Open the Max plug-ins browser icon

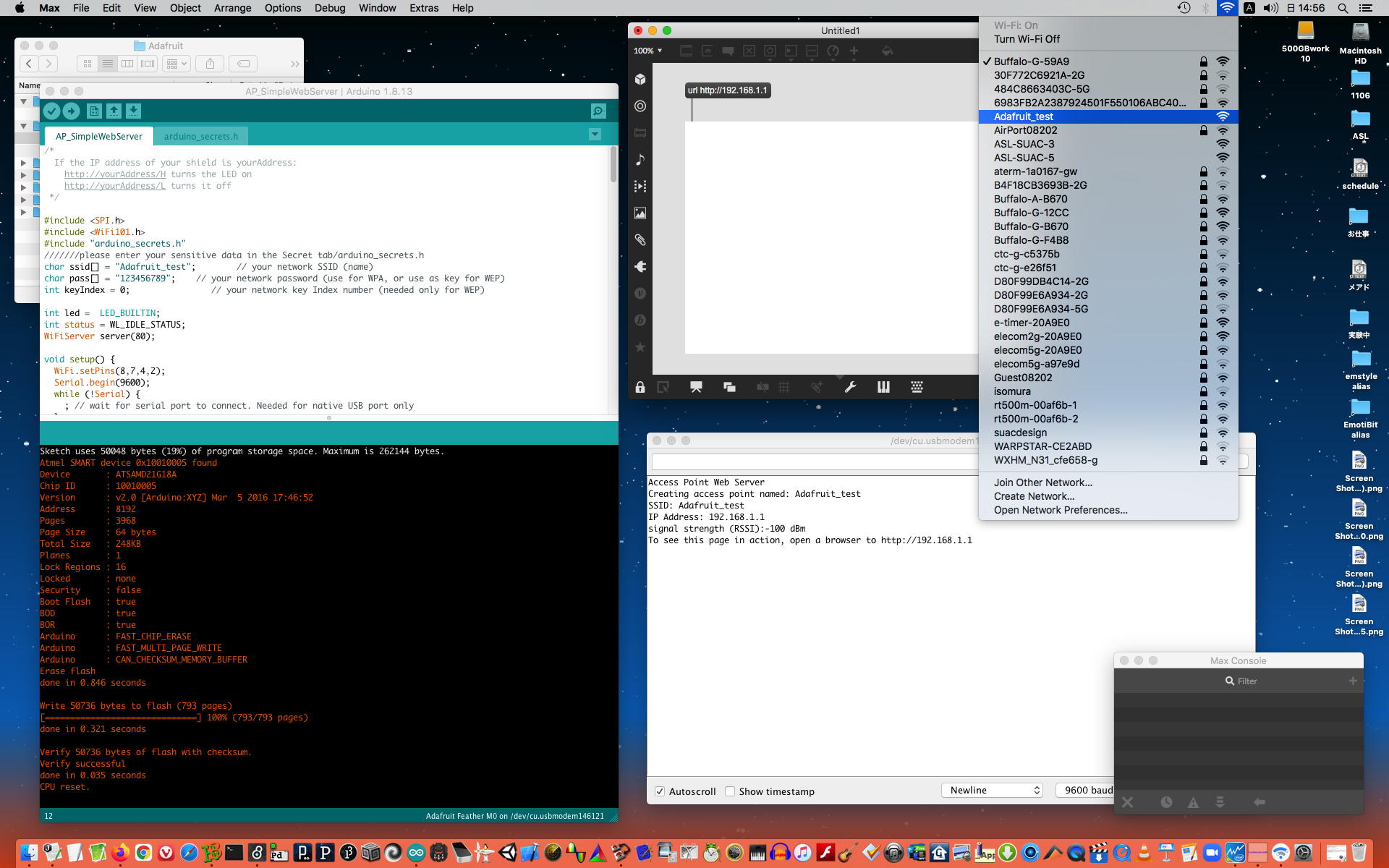coord(640,266)
